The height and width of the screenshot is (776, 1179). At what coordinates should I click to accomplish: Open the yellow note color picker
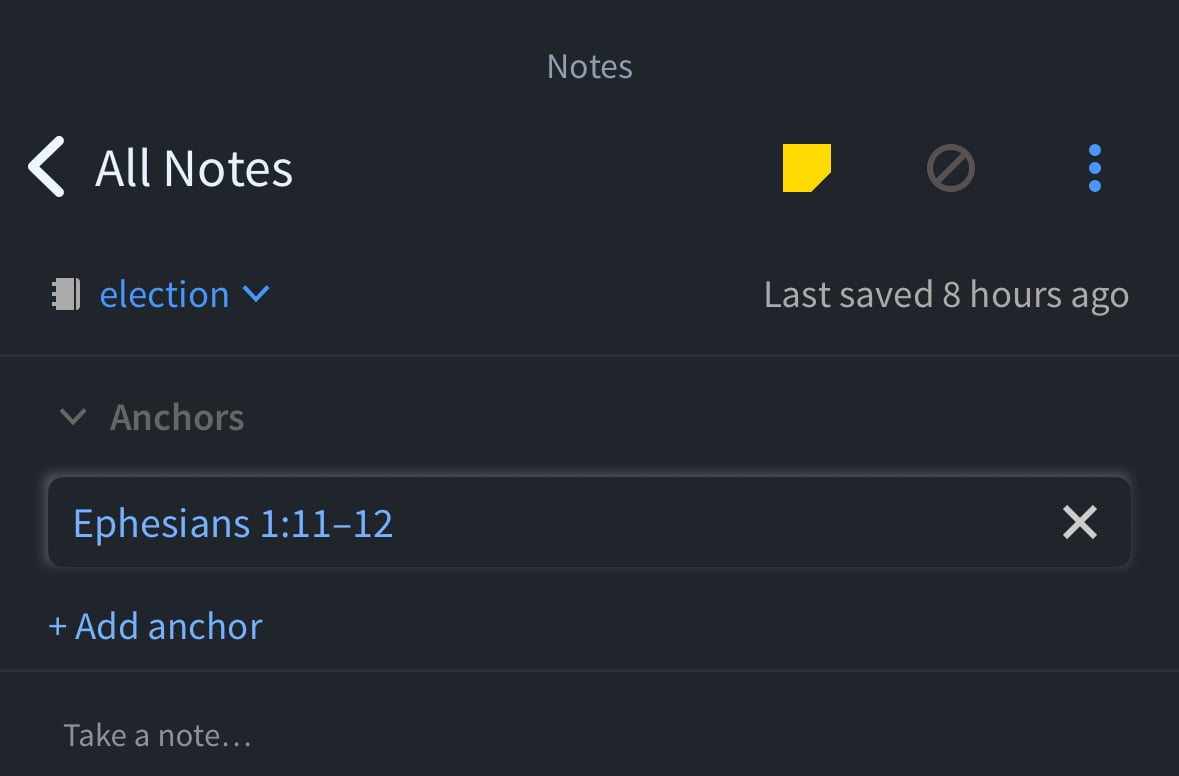(806, 168)
